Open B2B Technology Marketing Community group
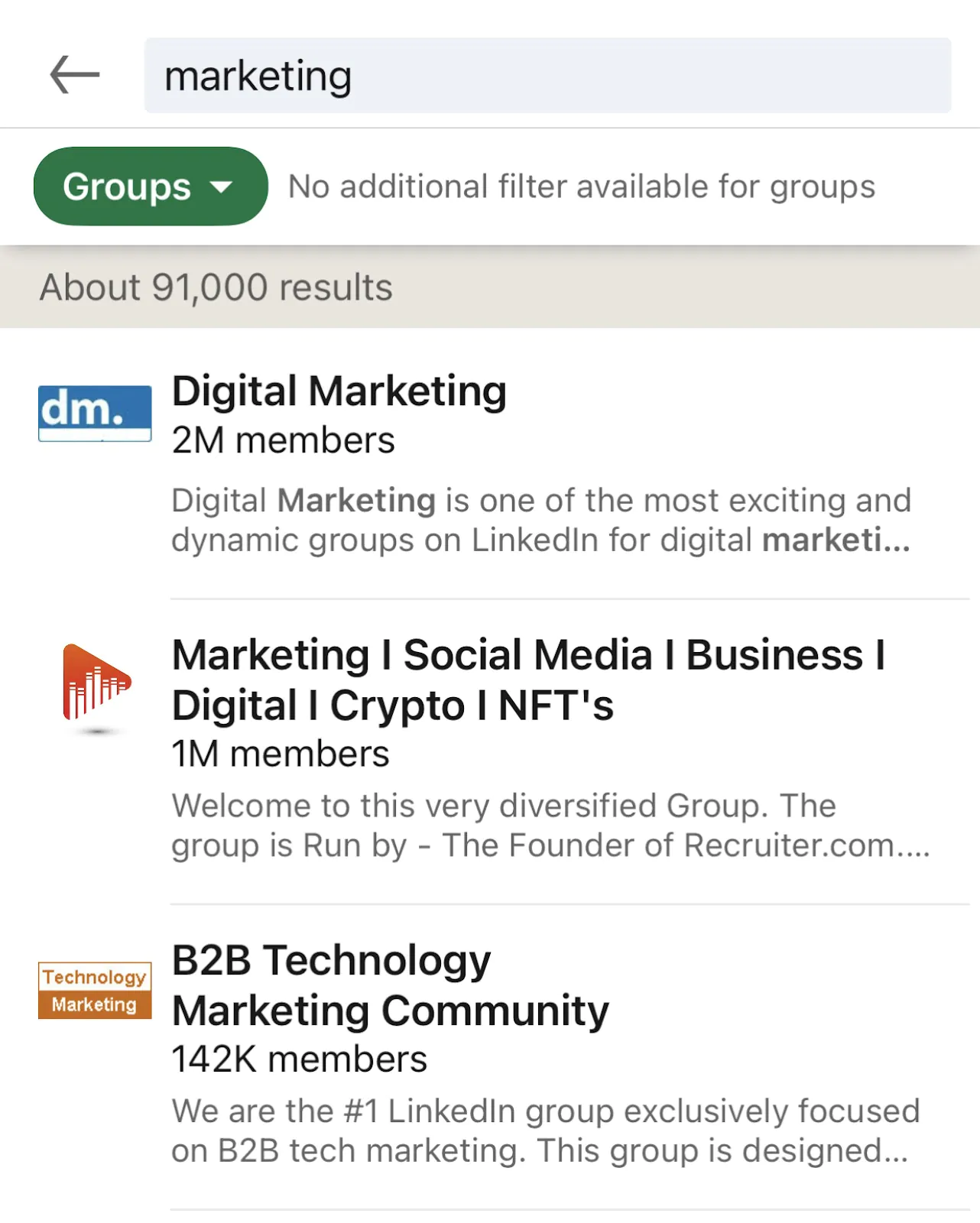980x1223 pixels. coord(391,985)
